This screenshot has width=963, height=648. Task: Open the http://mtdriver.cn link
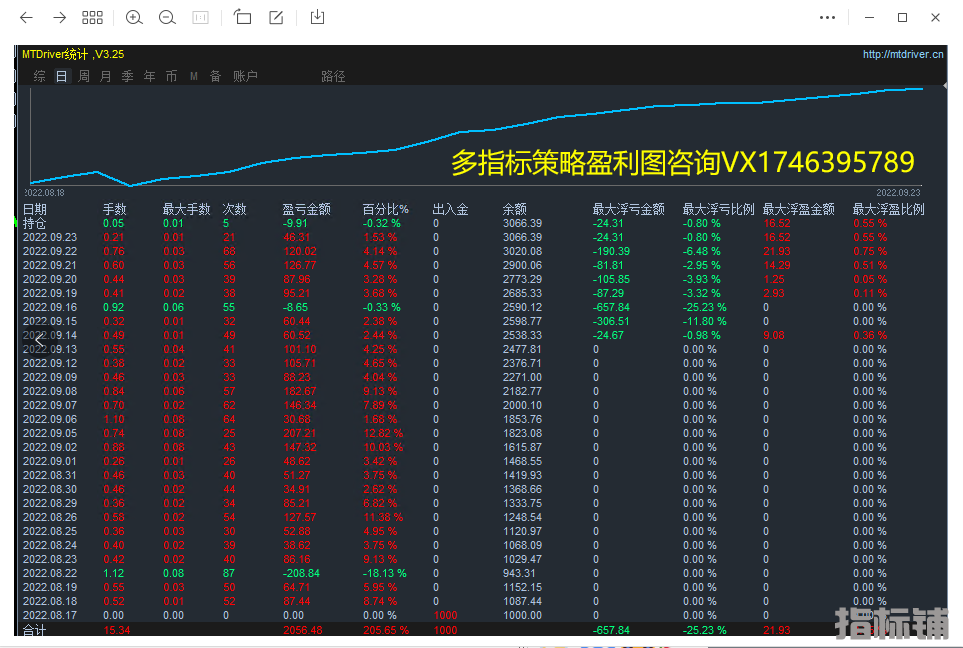(903, 55)
